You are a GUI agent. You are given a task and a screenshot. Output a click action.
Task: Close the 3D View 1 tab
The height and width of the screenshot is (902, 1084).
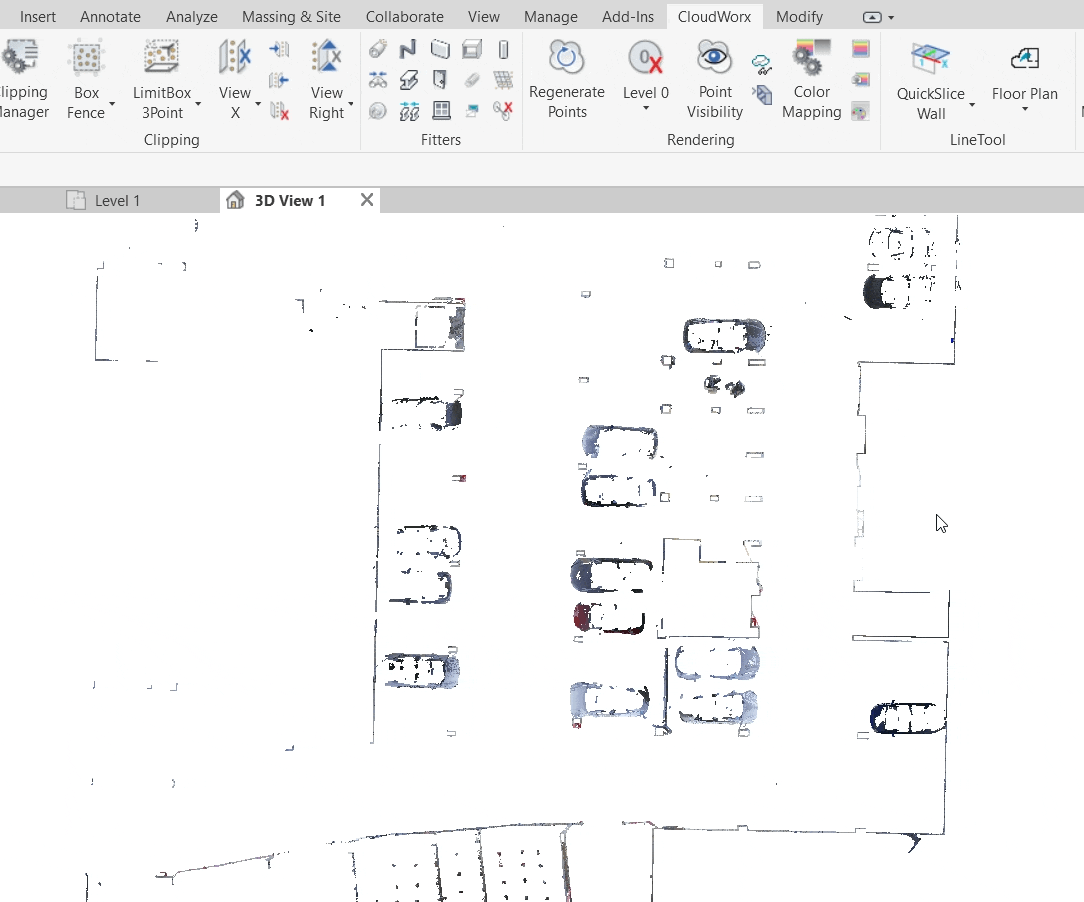point(367,200)
